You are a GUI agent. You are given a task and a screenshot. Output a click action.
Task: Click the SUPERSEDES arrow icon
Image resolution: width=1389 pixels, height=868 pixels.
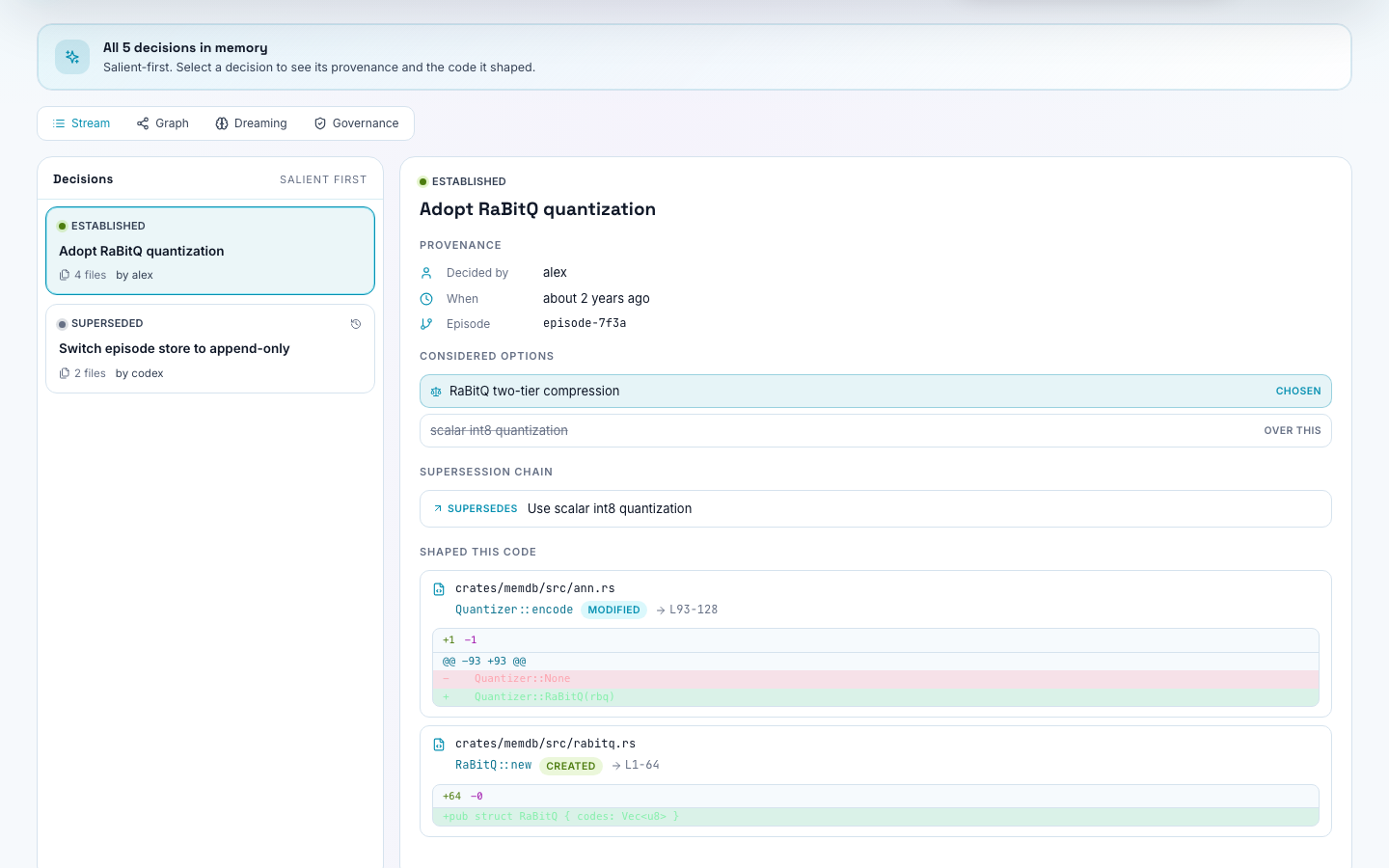438,508
